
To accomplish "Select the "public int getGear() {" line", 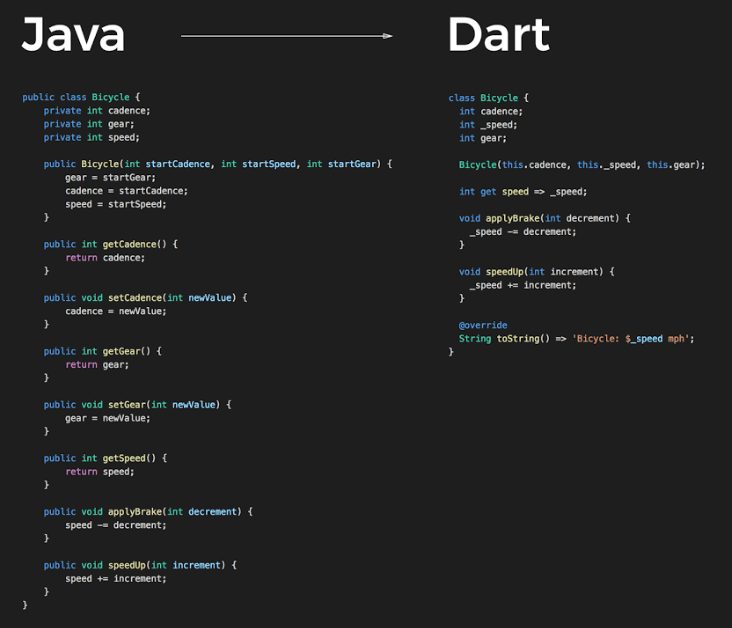I will point(103,351).
